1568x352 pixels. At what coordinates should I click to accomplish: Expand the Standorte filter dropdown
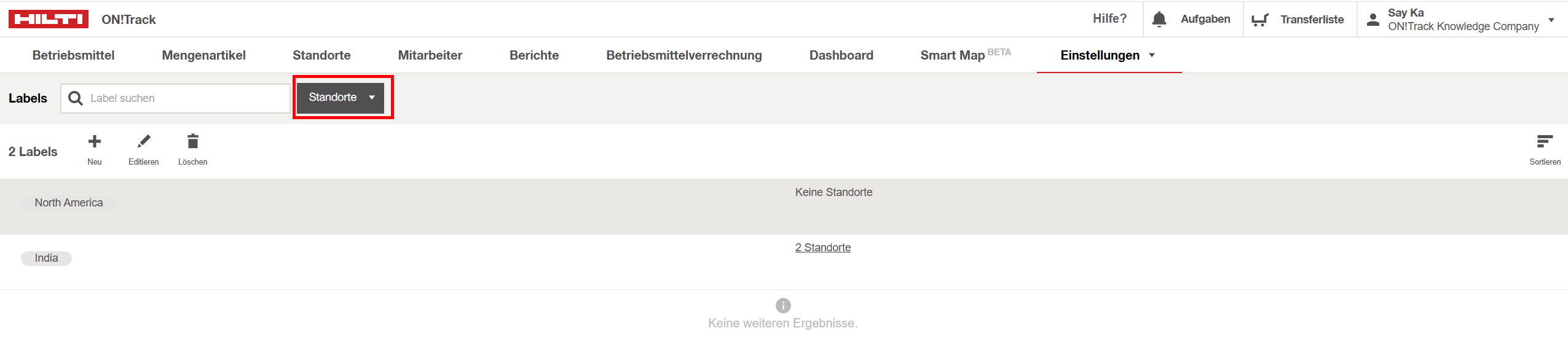341,98
